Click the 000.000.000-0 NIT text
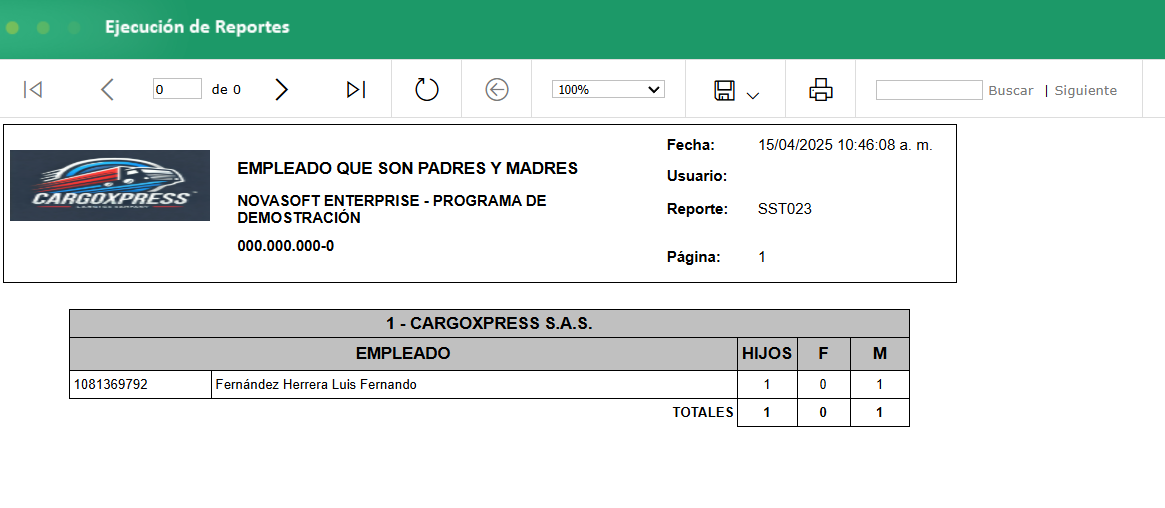Image resolution: width=1165 pixels, height=508 pixels. (x=285, y=246)
